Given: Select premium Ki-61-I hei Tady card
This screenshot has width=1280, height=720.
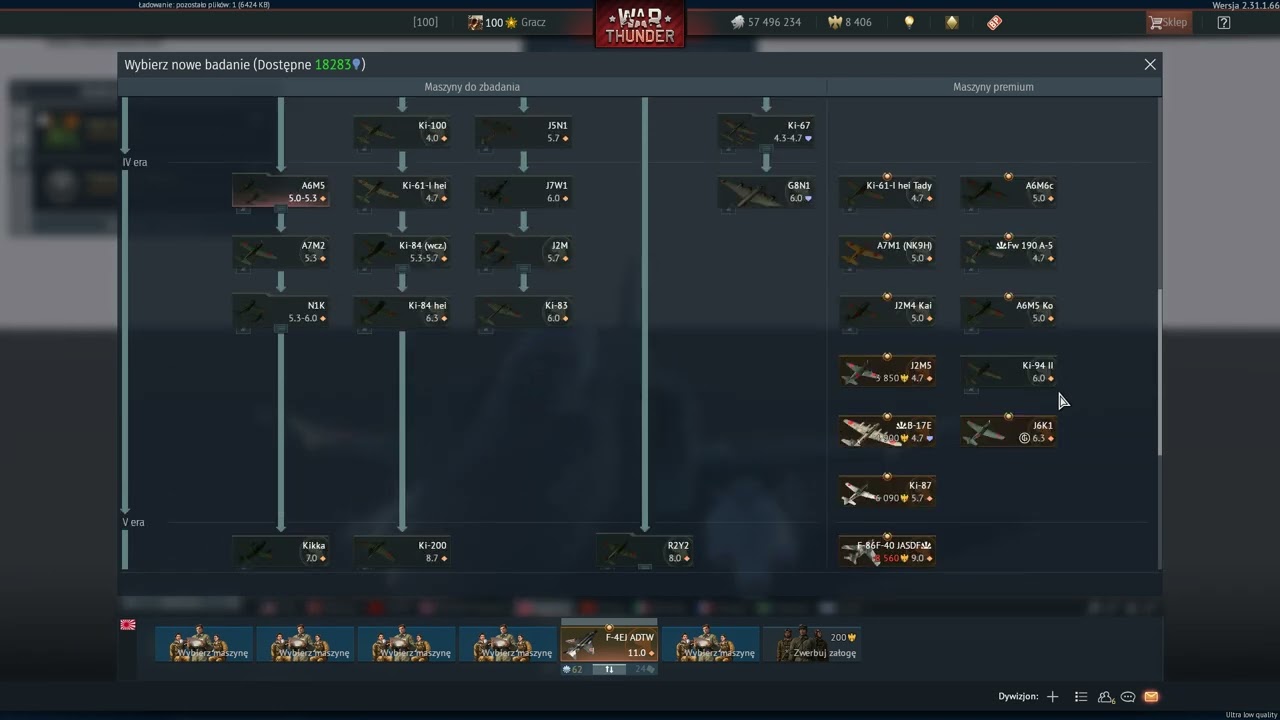Looking at the screenshot, I should pyautogui.click(x=887, y=192).
